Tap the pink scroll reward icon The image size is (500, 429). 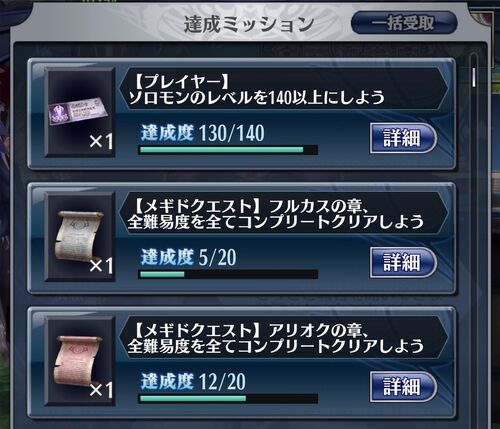click(x=78, y=360)
